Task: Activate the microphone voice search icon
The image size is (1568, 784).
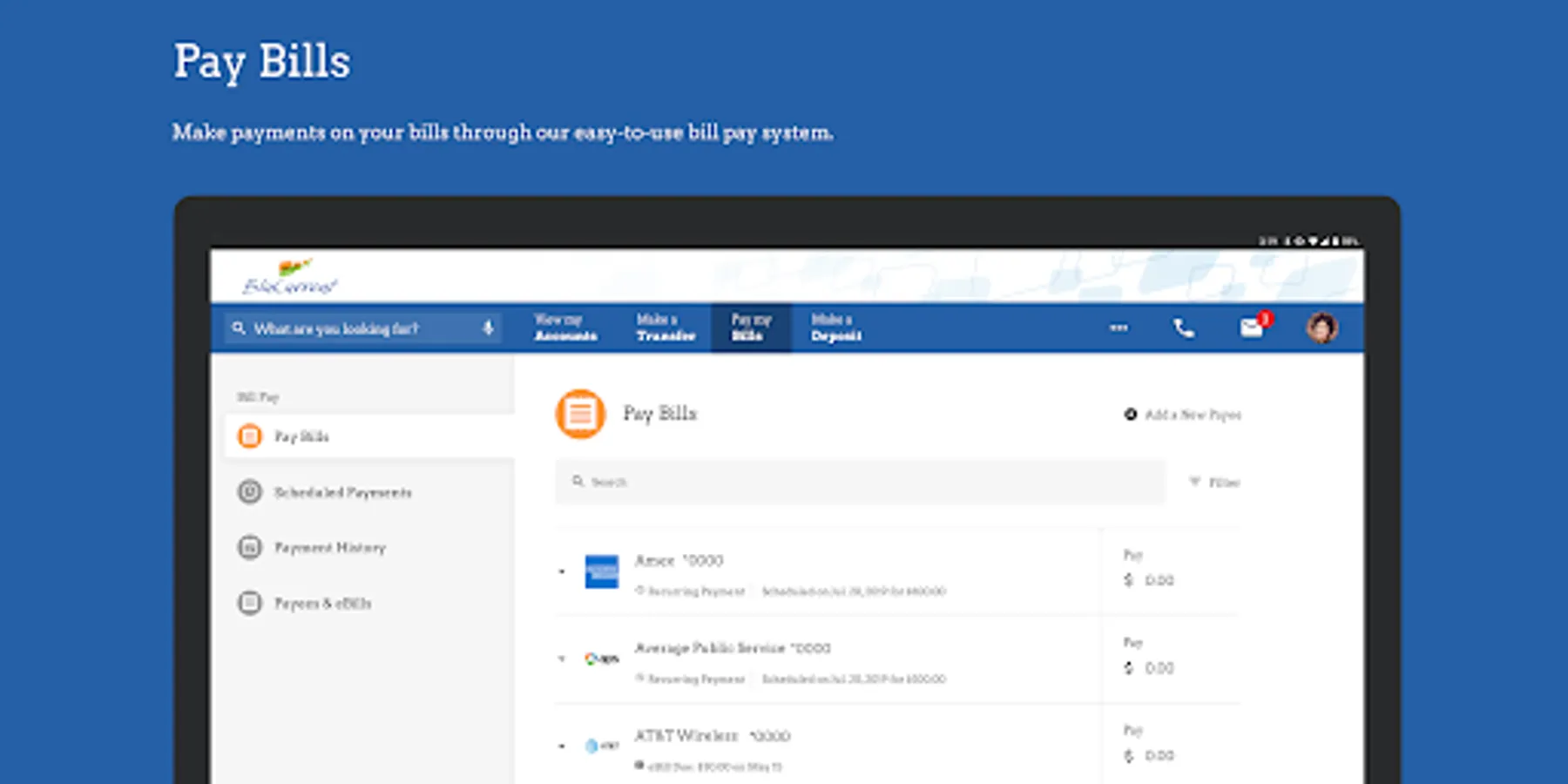Action: click(488, 328)
